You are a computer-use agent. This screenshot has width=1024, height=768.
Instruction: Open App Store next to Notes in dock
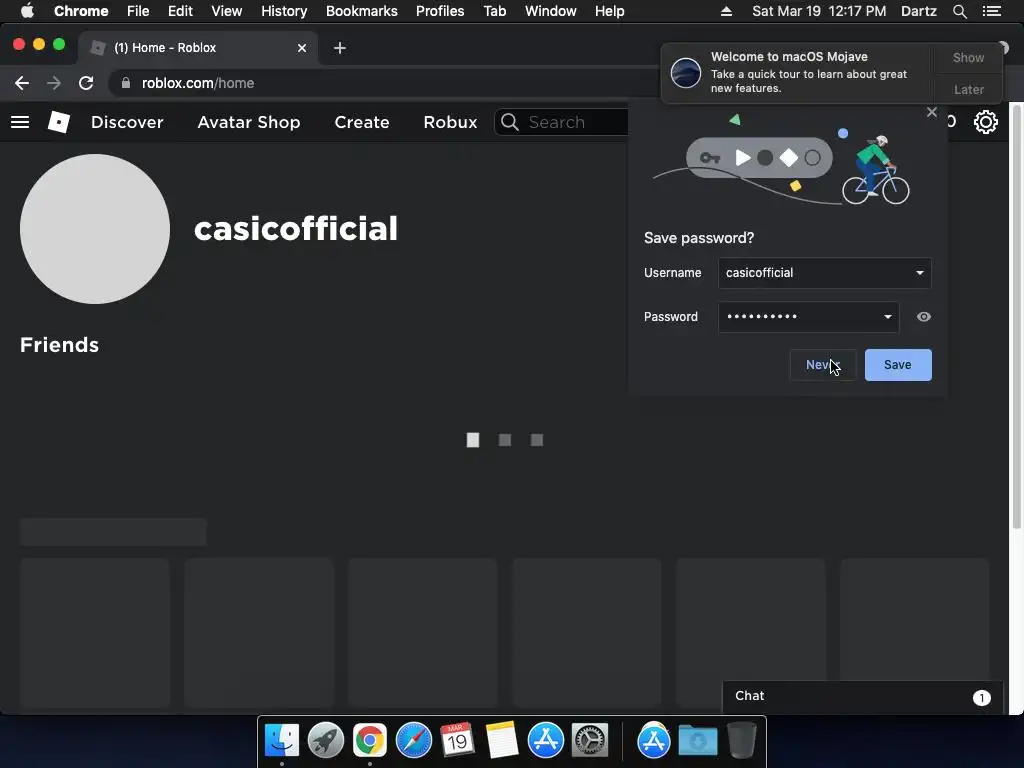click(x=546, y=741)
